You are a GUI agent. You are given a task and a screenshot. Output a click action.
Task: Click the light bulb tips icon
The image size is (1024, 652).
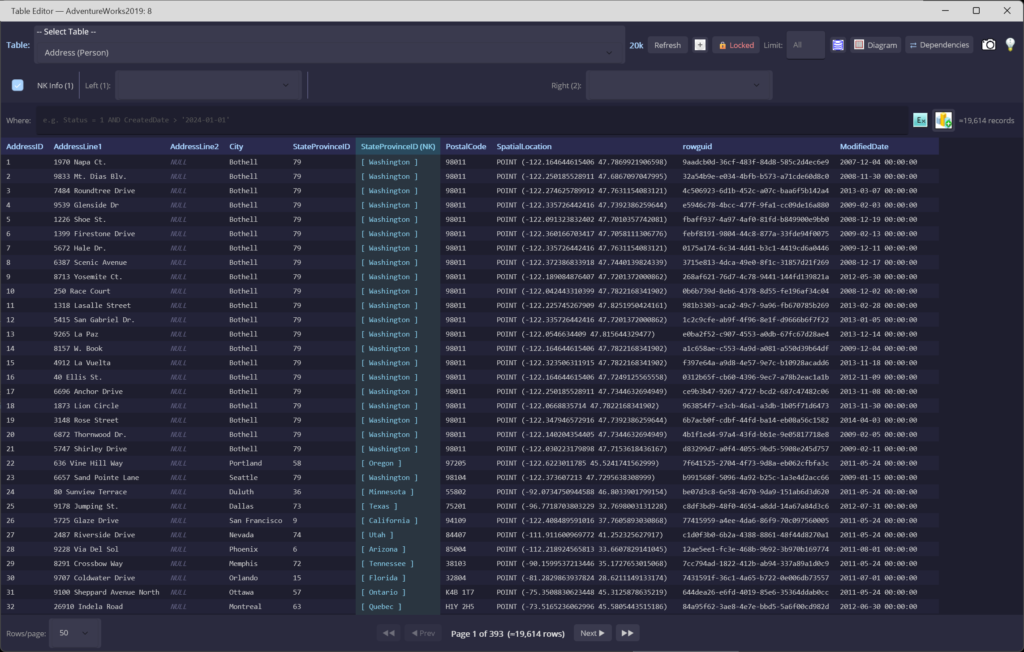(1010, 44)
